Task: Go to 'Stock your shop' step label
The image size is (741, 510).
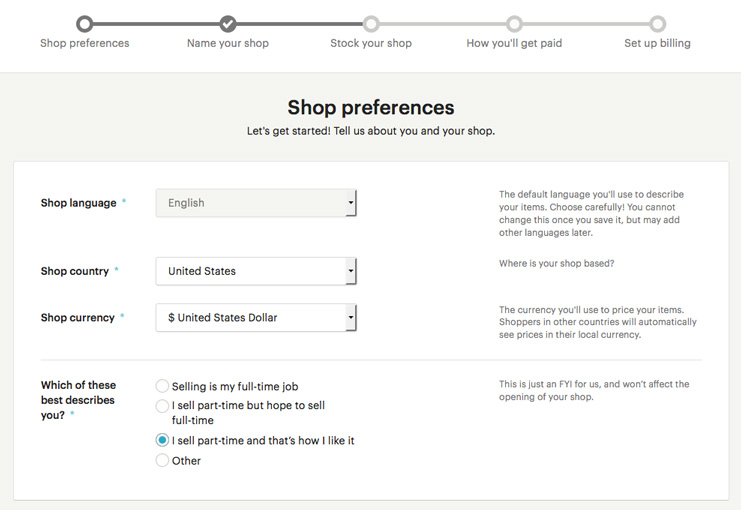Action: coord(371,43)
